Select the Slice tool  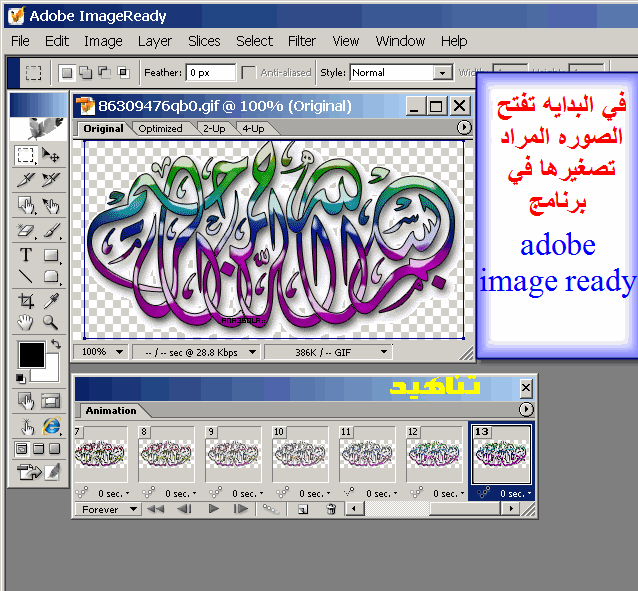26,179
